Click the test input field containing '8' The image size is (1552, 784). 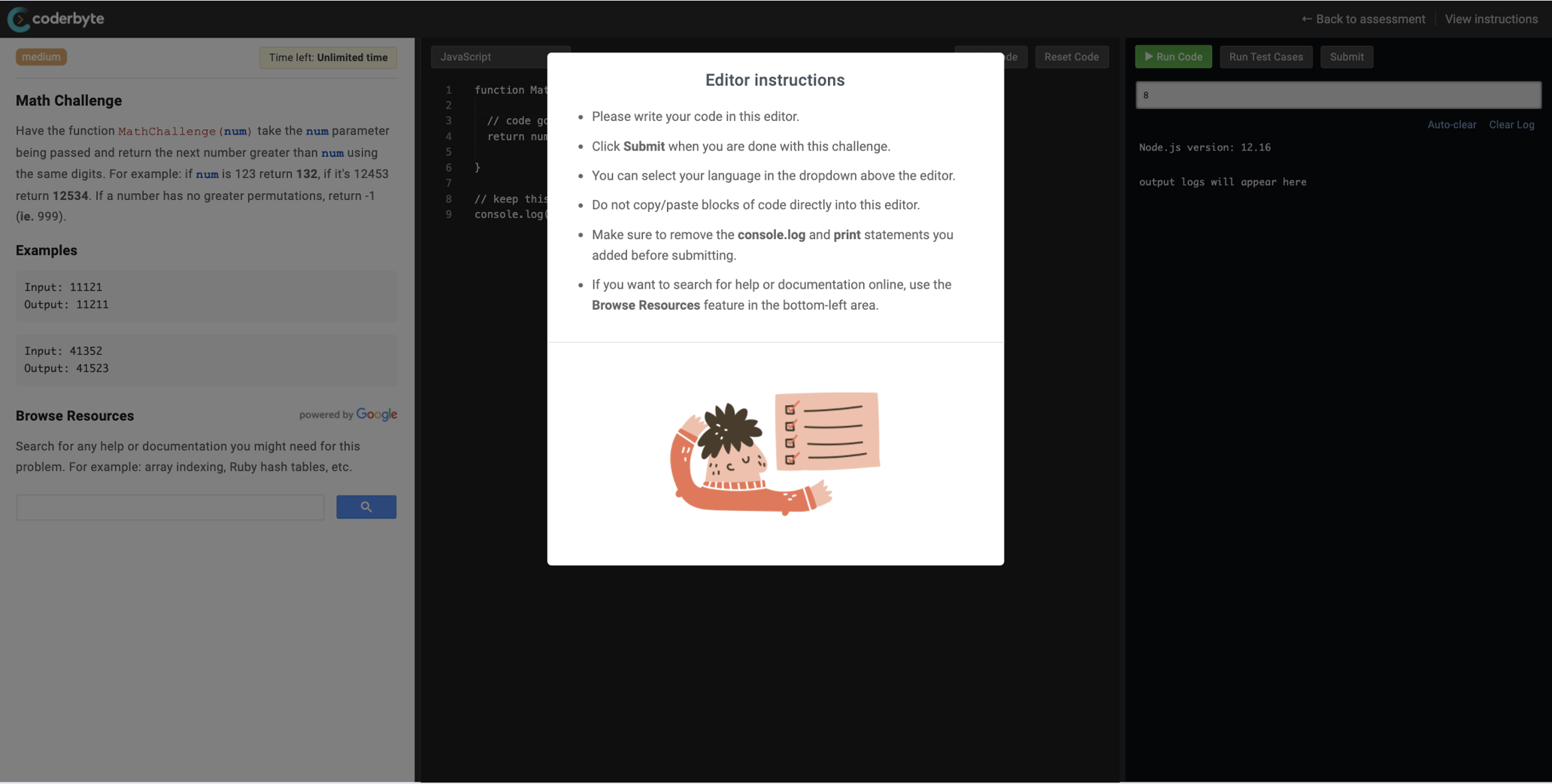coord(1337,95)
